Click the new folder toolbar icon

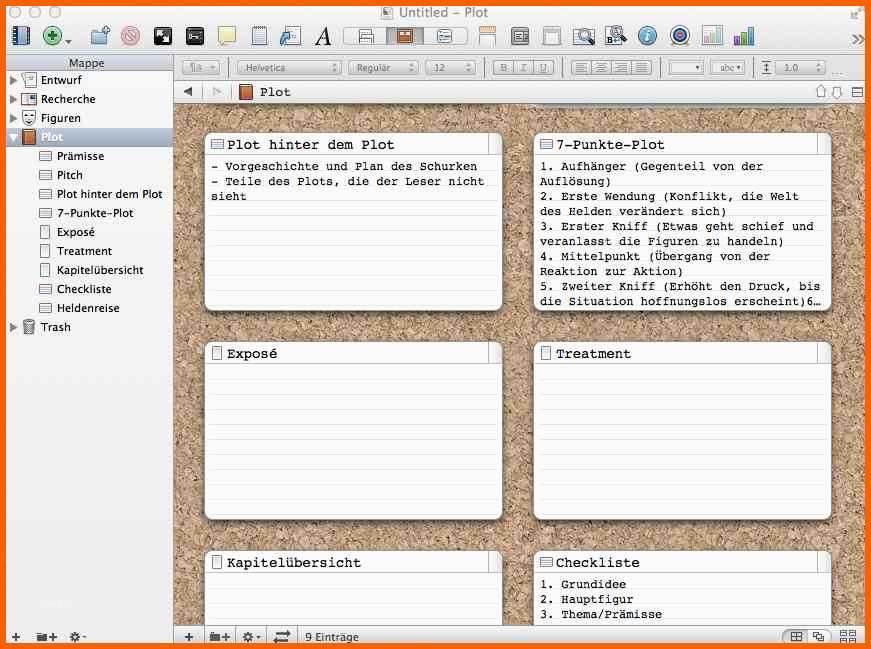pos(100,36)
